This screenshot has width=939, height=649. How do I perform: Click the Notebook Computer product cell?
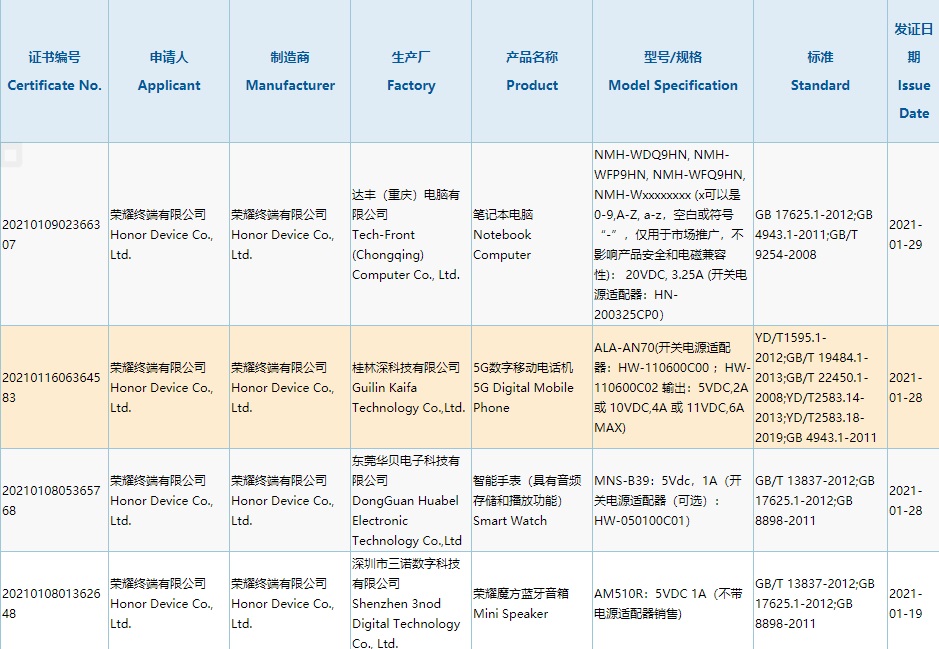click(503, 235)
